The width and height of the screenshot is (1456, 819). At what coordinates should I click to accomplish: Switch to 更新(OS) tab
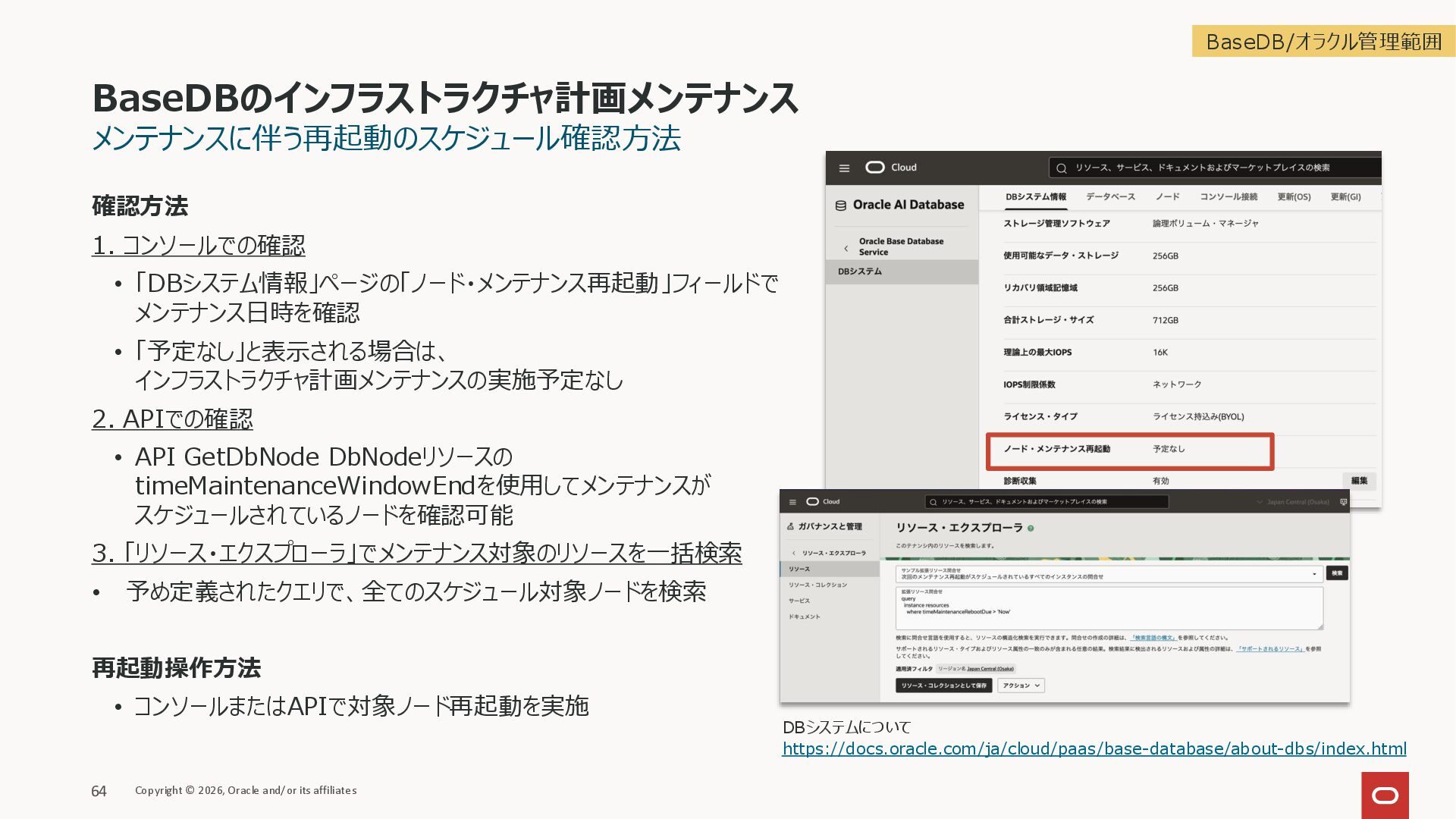pos(1294,197)
